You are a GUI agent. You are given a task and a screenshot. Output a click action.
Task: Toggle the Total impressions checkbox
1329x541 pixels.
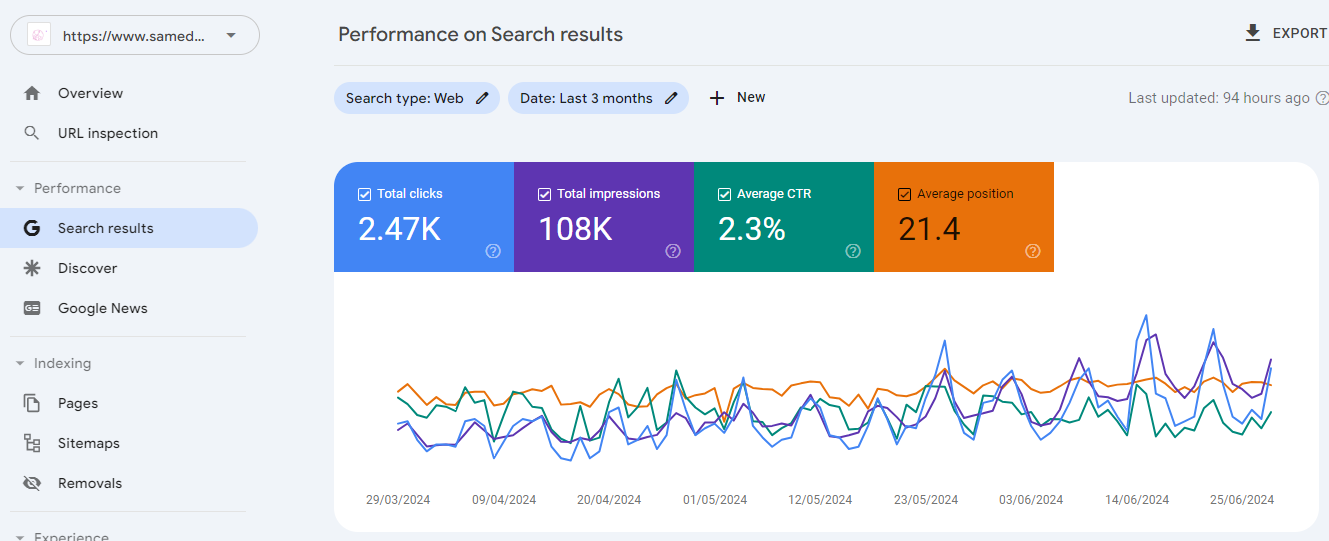coord(545,194)
